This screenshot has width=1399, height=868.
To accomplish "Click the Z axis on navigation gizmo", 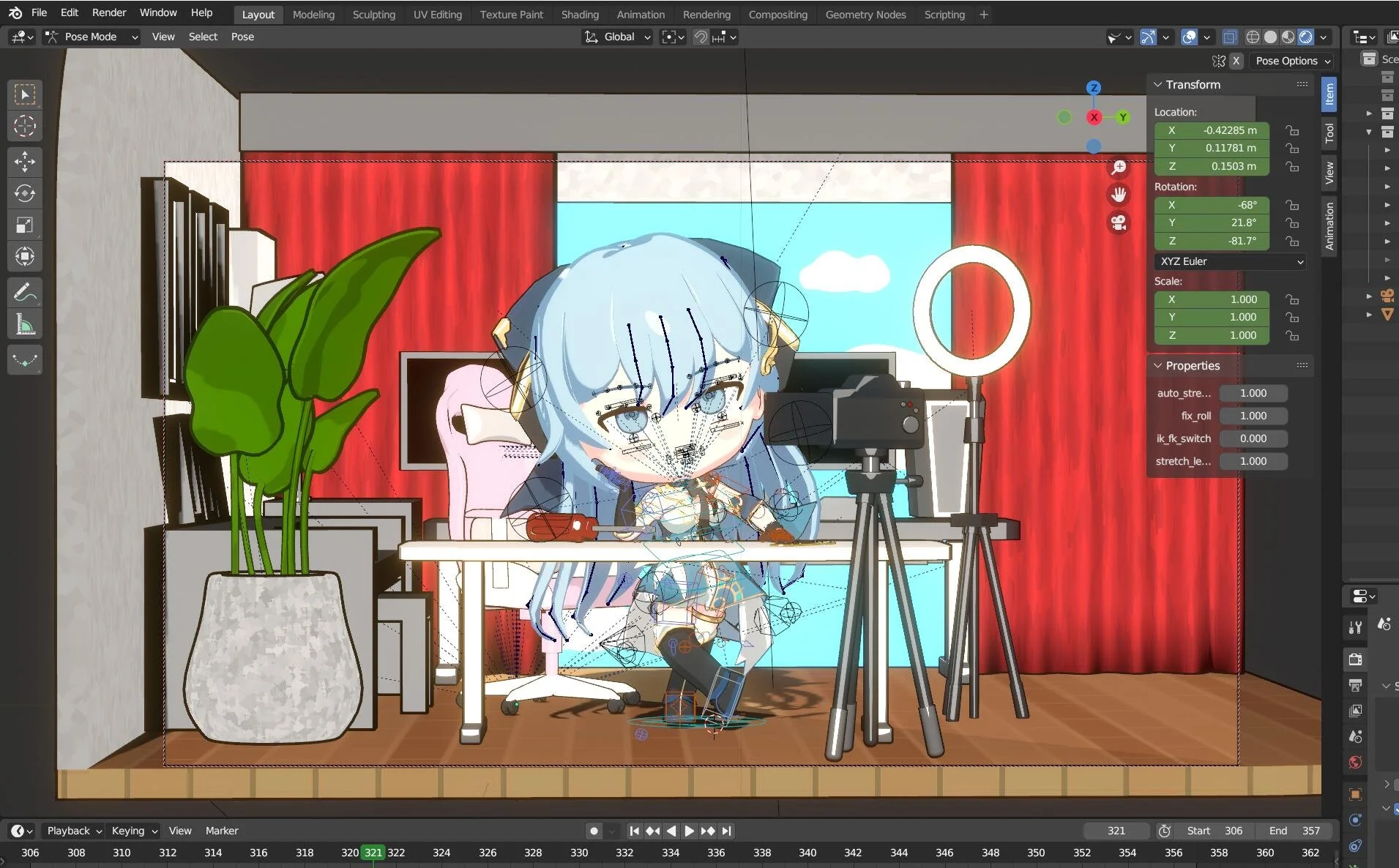I will tap(1093, 88).
